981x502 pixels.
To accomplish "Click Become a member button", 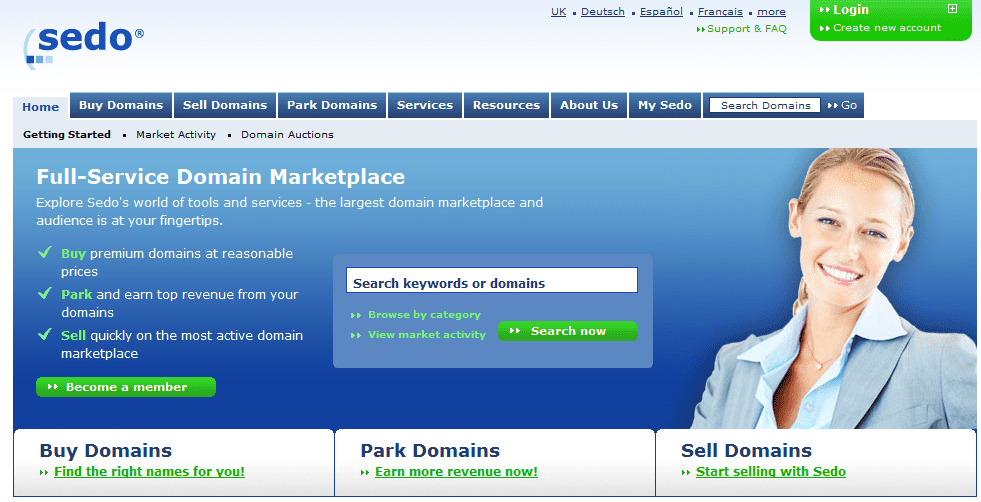I will pyautogui.click(x=126, y=387).
